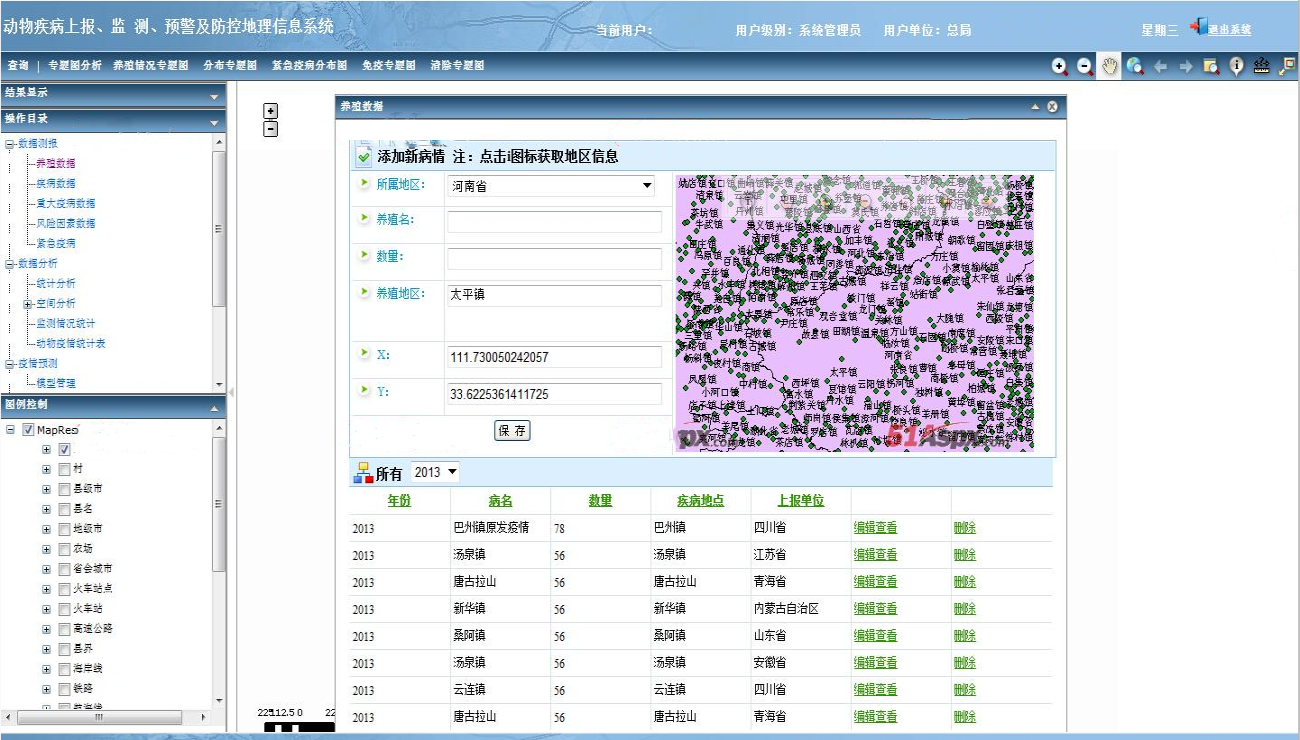Image resolution: width=1300 pixels, height=740 pixels.
Task: Click the green arrow beside 养殖名
Action: click(364, 219)
